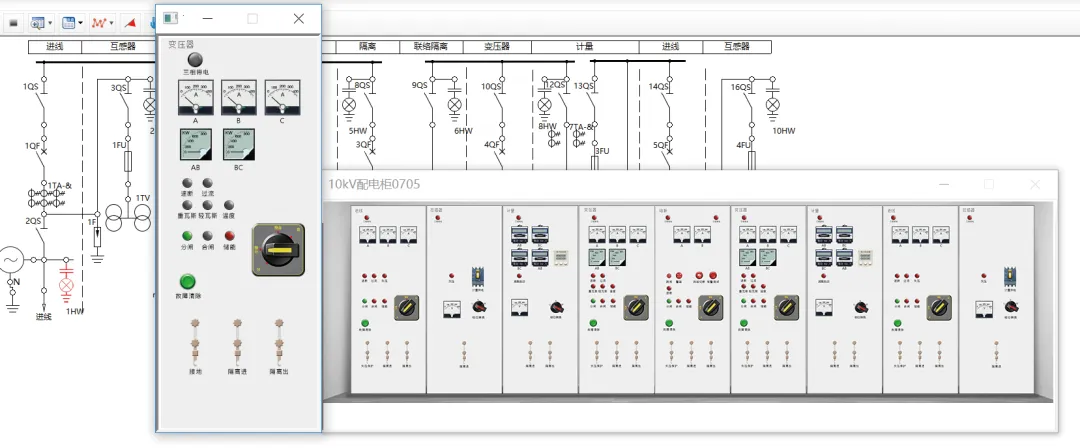This screenshot has width=1080, height=448.
Task: Click the red 储能 lamp in 变压器 panel
Action: [x=229, y=236]
